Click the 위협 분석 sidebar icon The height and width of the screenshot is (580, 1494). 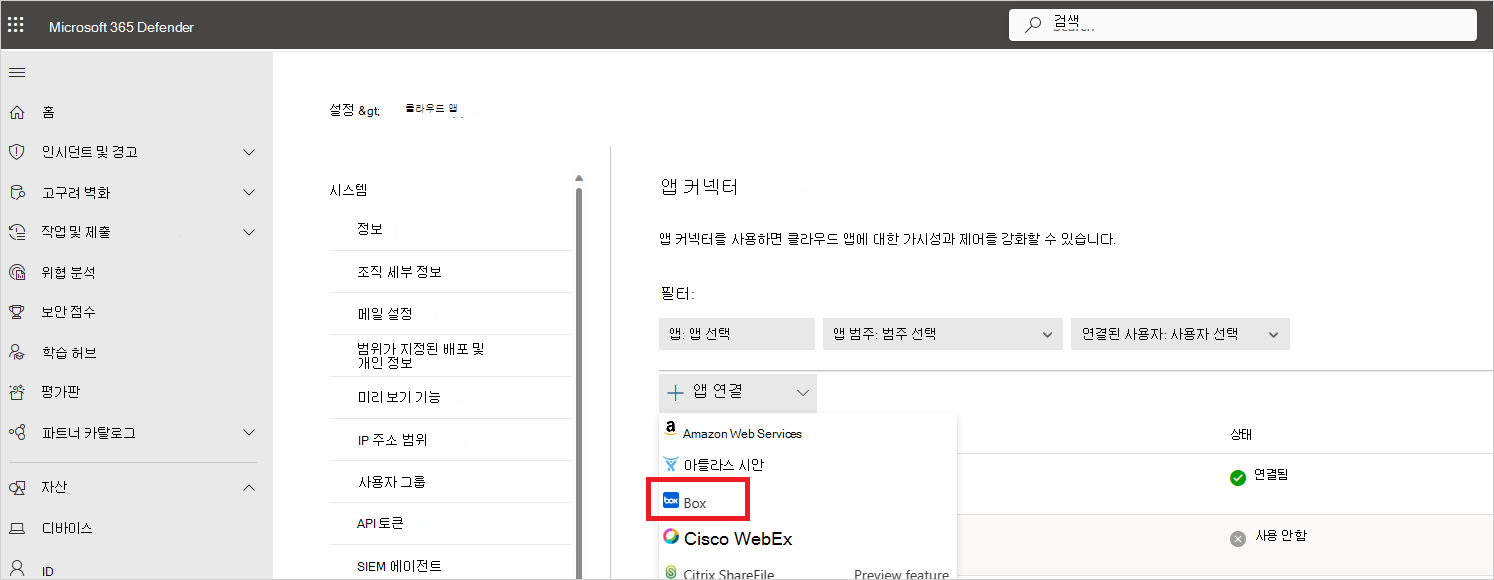click(x=15, y=271)
